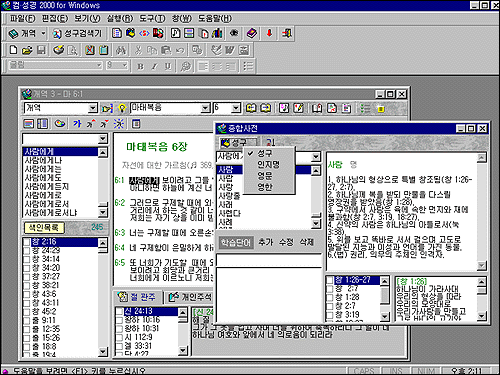Open the chapter number 6 dropdown
This screenshot has width=500, height=375.
[236, 108]
